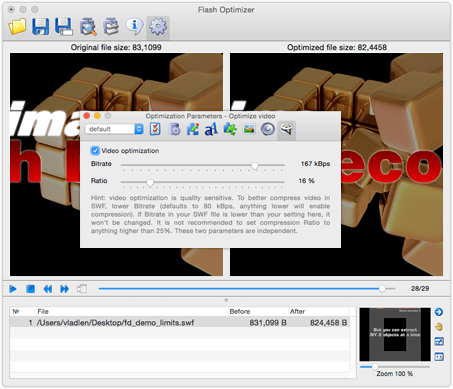Uncheck the Video optimization checkbox
Screen dimensions: 453x389
click(x=95, y=151)
